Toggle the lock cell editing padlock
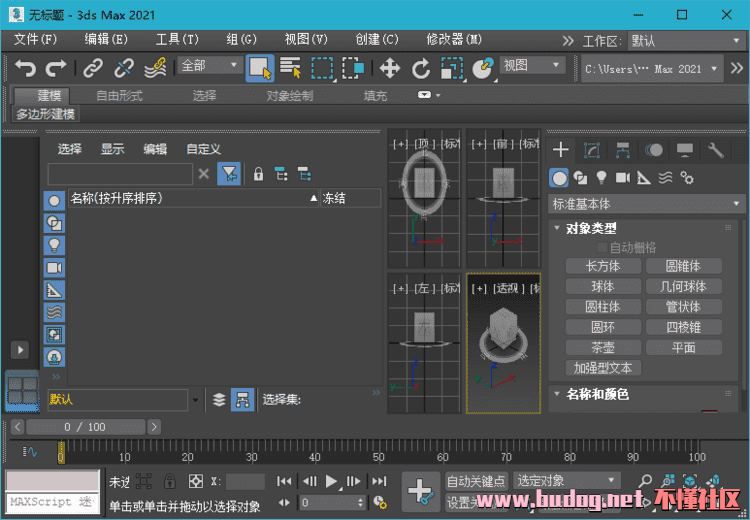The image size is (750, 520). coord(258,174)
